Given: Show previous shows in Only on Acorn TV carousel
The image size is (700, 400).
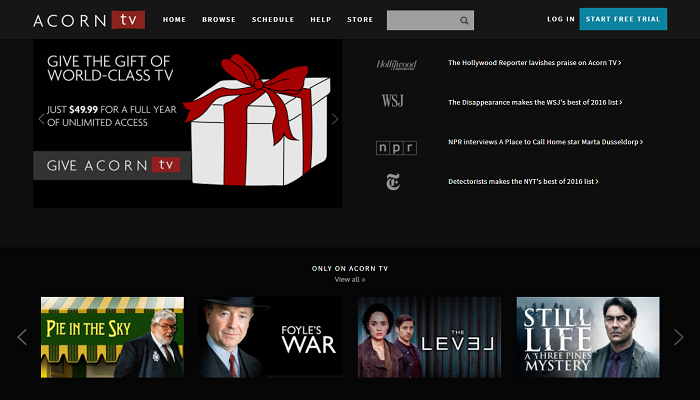Looking at the screenshot, I should [x=22, y=337].
